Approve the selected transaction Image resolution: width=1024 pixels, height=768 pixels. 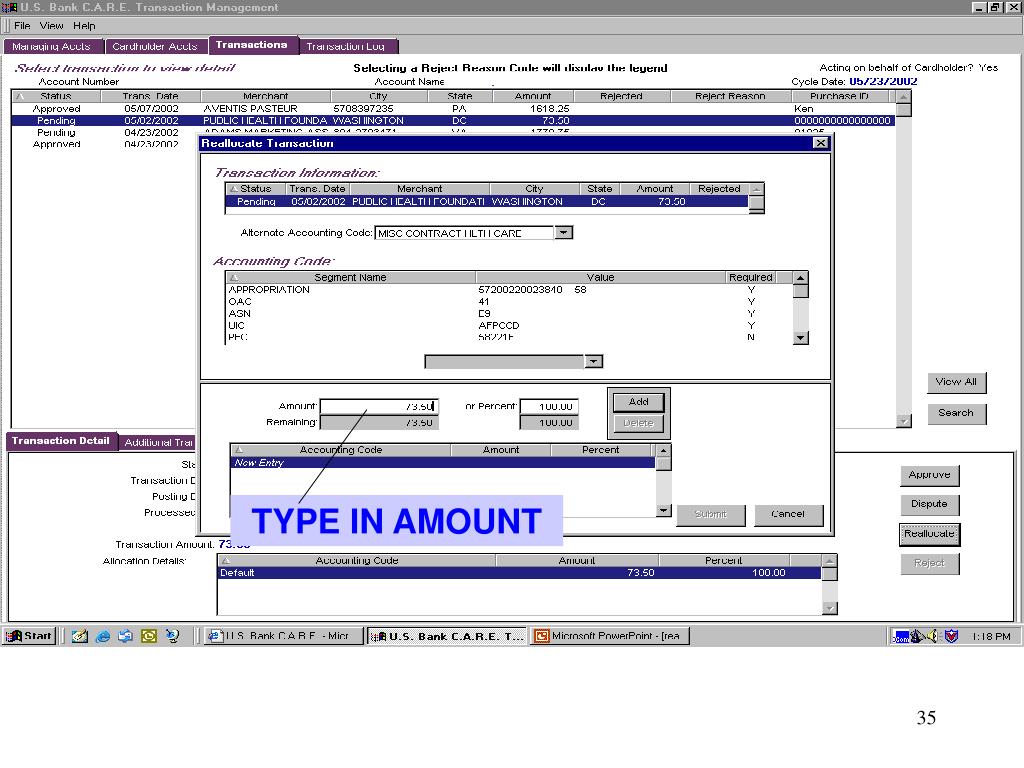(929, 475)
